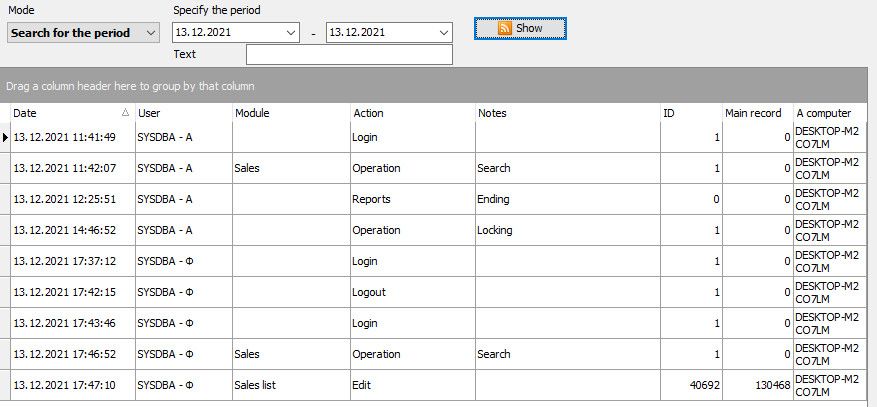The height and width of the screenshot is (407, 877).
Task: Expand the period end date picker
Action: (443, 33)
